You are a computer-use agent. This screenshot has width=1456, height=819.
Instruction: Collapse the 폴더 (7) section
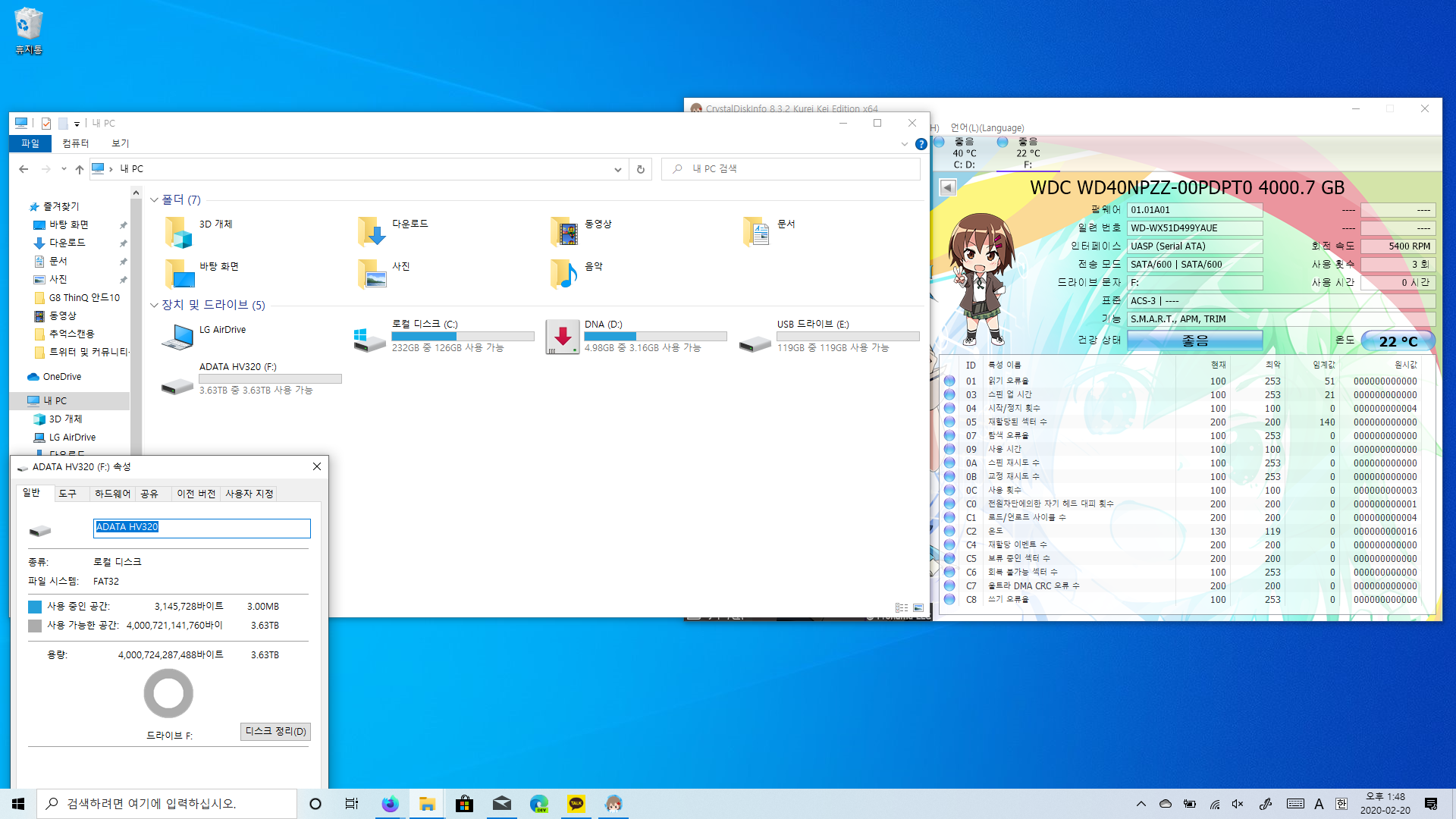coord(154,200)
